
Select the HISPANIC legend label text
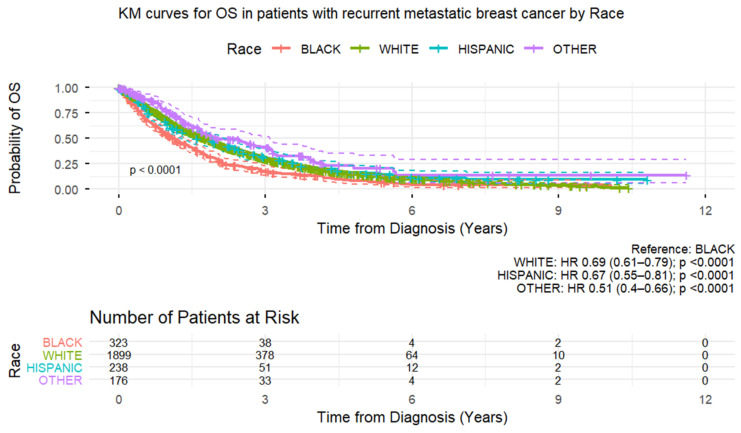pyautogui.click(x=486, y=49)
